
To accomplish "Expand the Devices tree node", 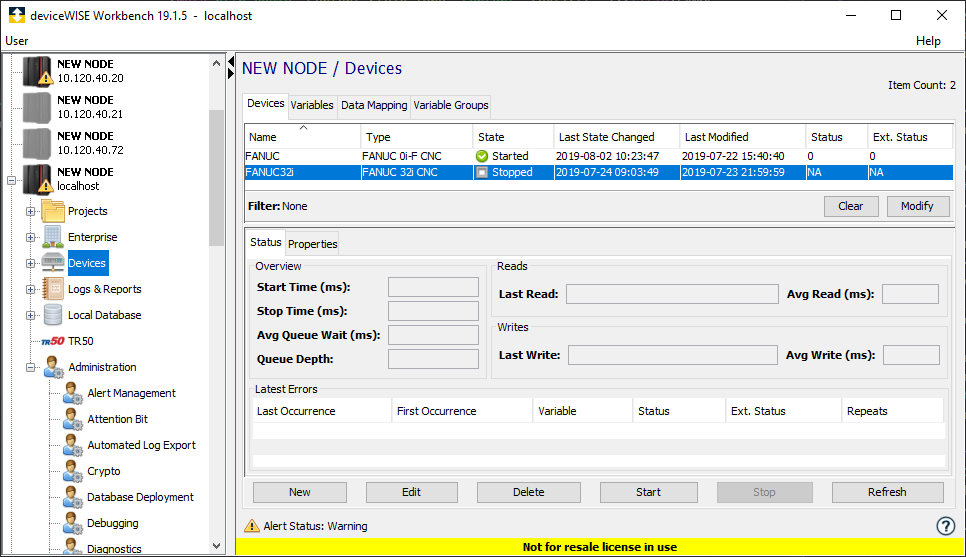I will 31,263.
